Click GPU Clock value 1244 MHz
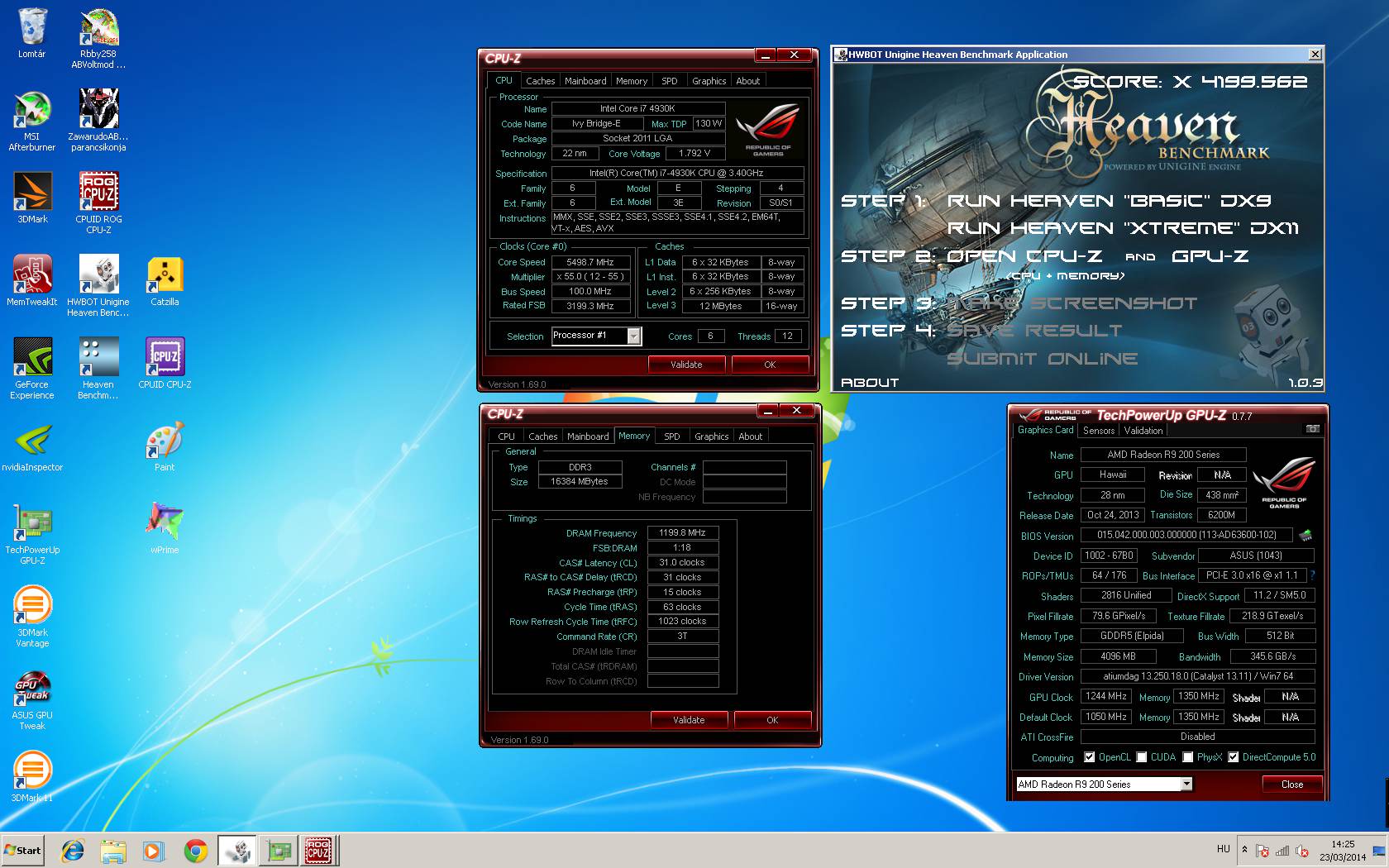The width and height of the screenshot is (1389, 868). (1106, 697)
